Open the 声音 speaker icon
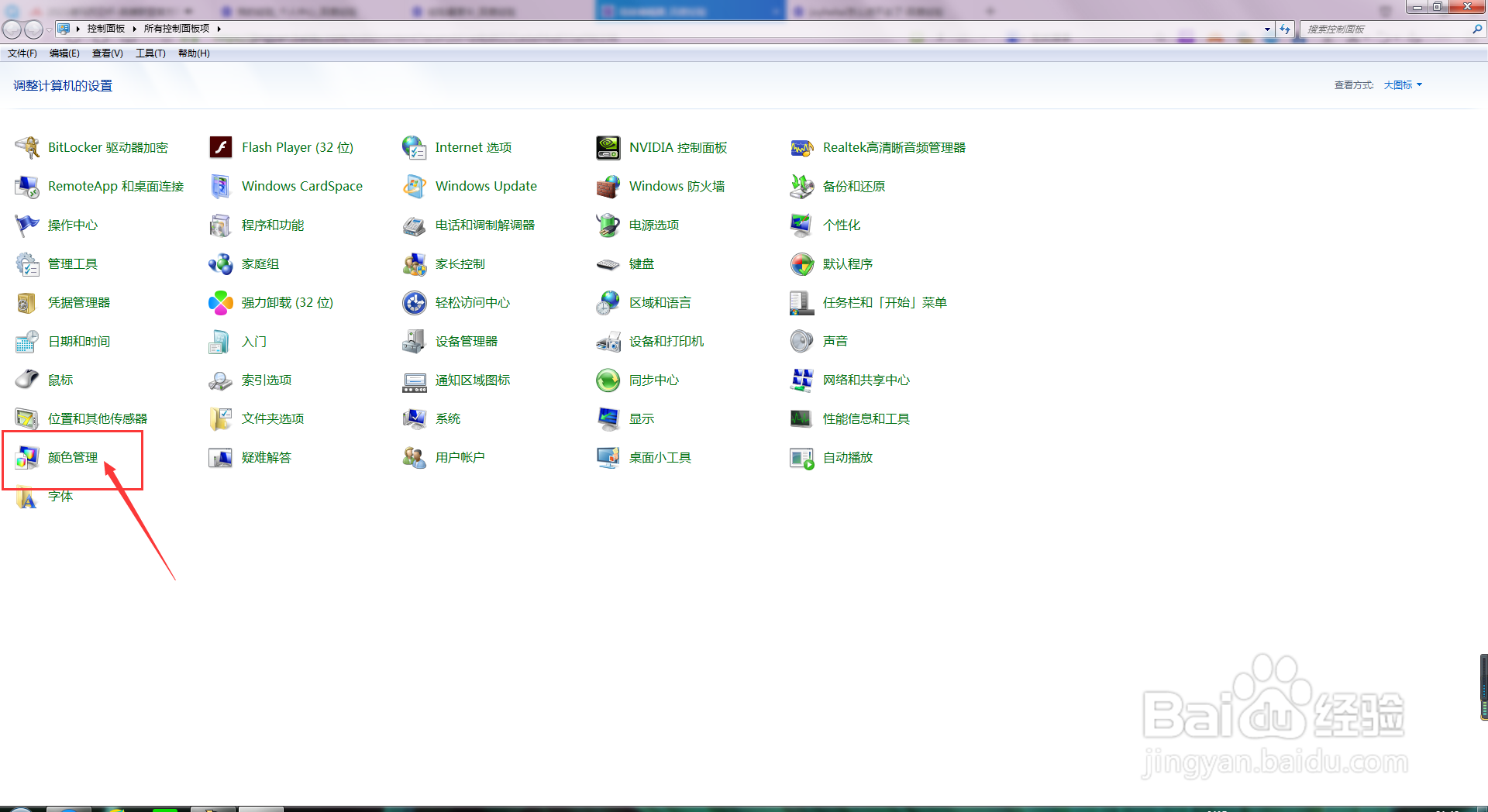Screen dimensions: 1488x812 802,341
